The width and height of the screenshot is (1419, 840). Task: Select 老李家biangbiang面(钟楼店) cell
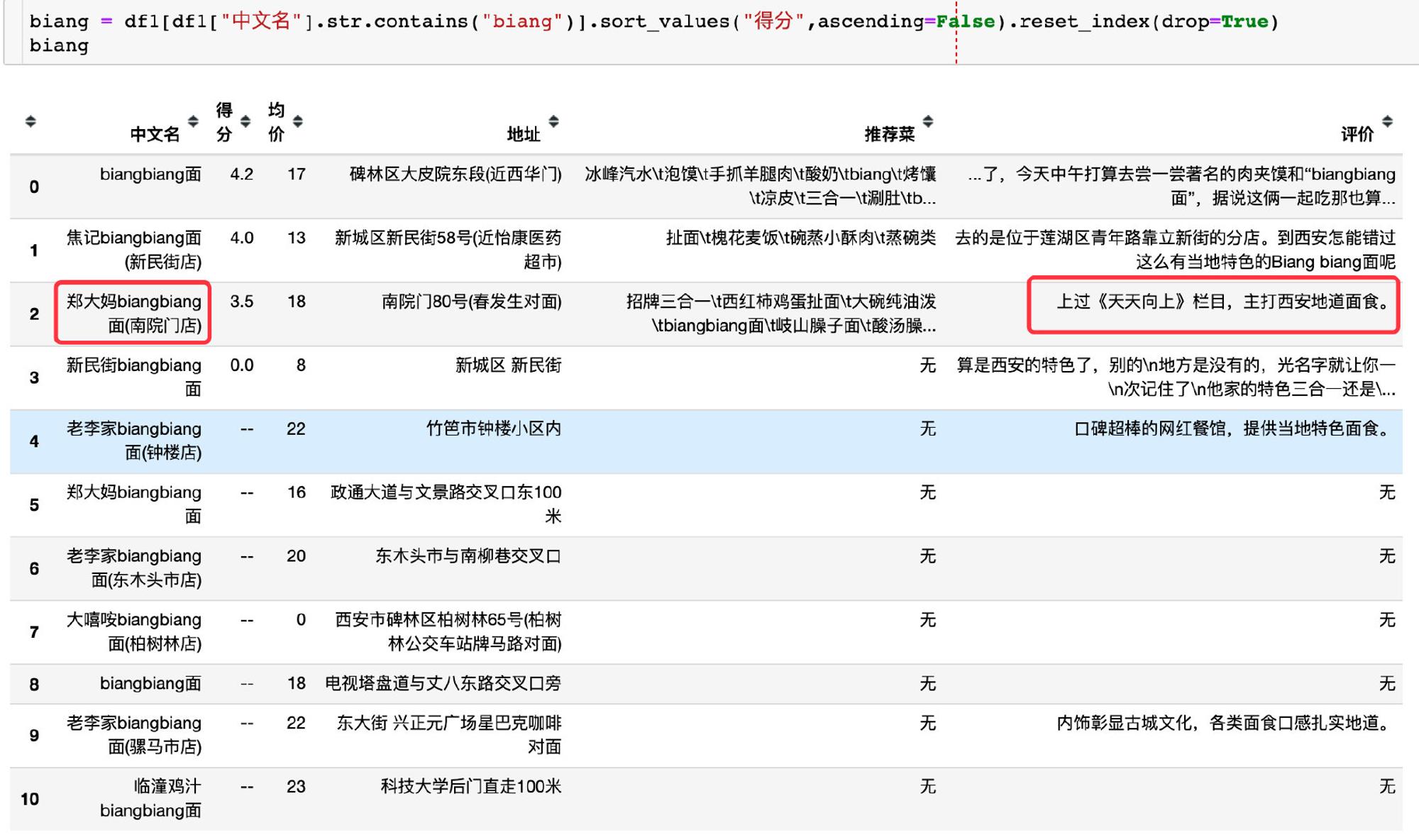click(x=134, y=441)
